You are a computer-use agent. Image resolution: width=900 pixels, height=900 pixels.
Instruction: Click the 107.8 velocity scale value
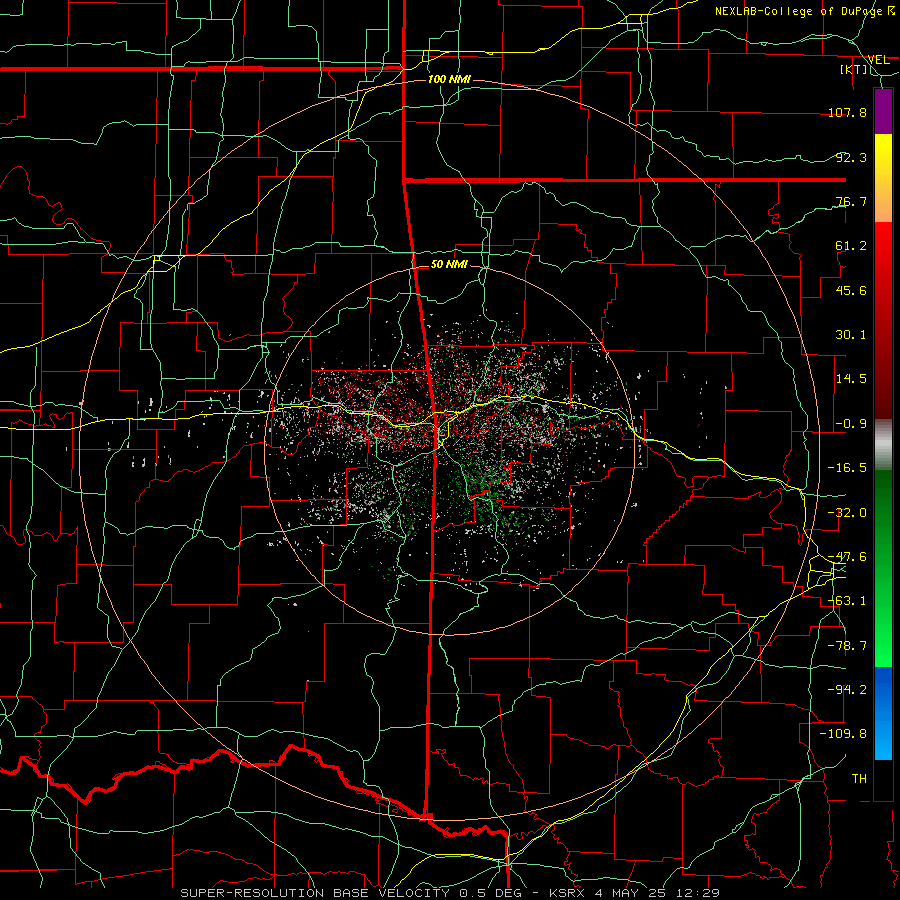pyautogui.click(x=847, y=112)
